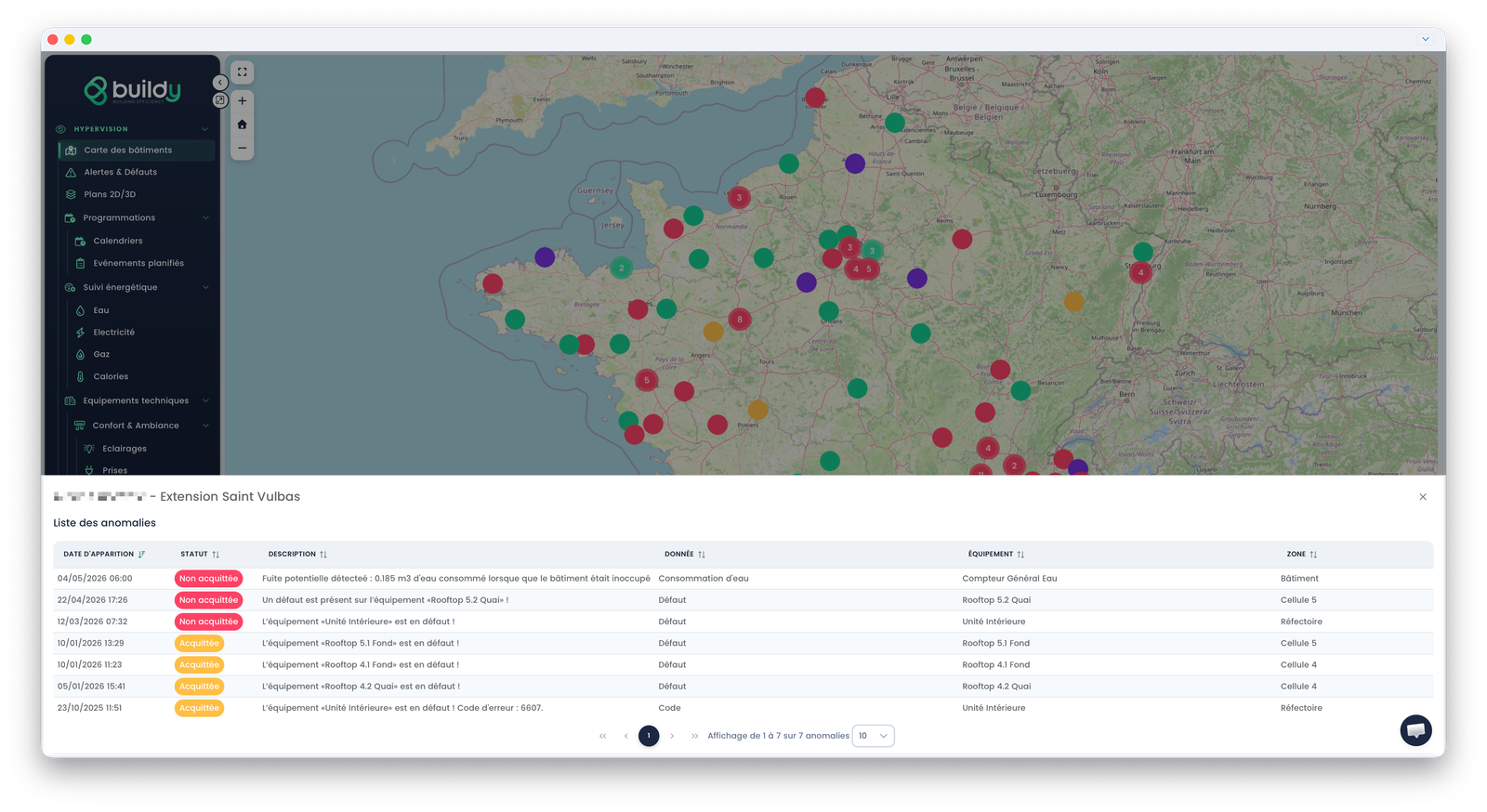Reset the map to its home view
Viewport: 1487px width, 812px height.
pos(242,124)
